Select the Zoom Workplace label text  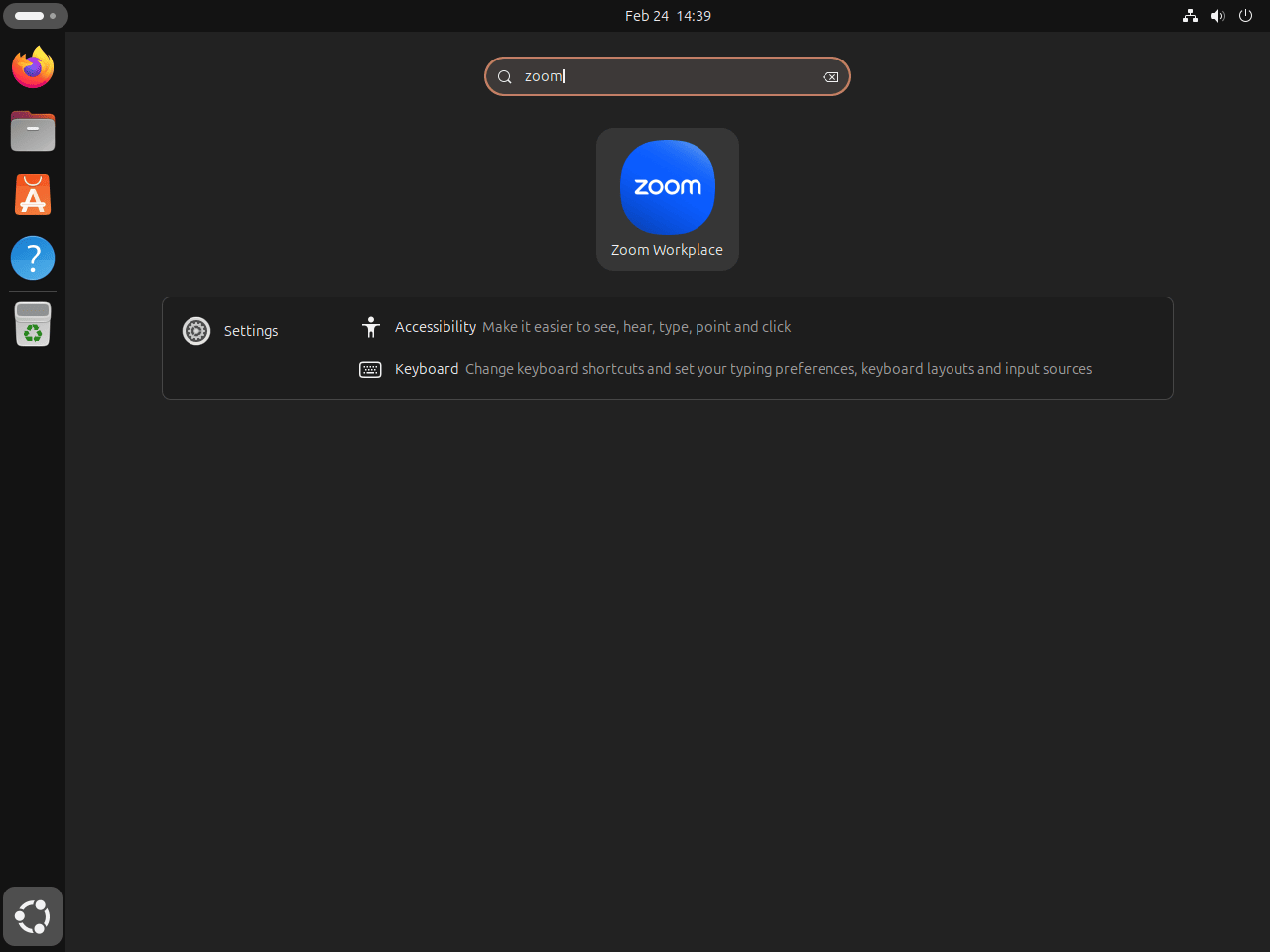pos(667,249)
